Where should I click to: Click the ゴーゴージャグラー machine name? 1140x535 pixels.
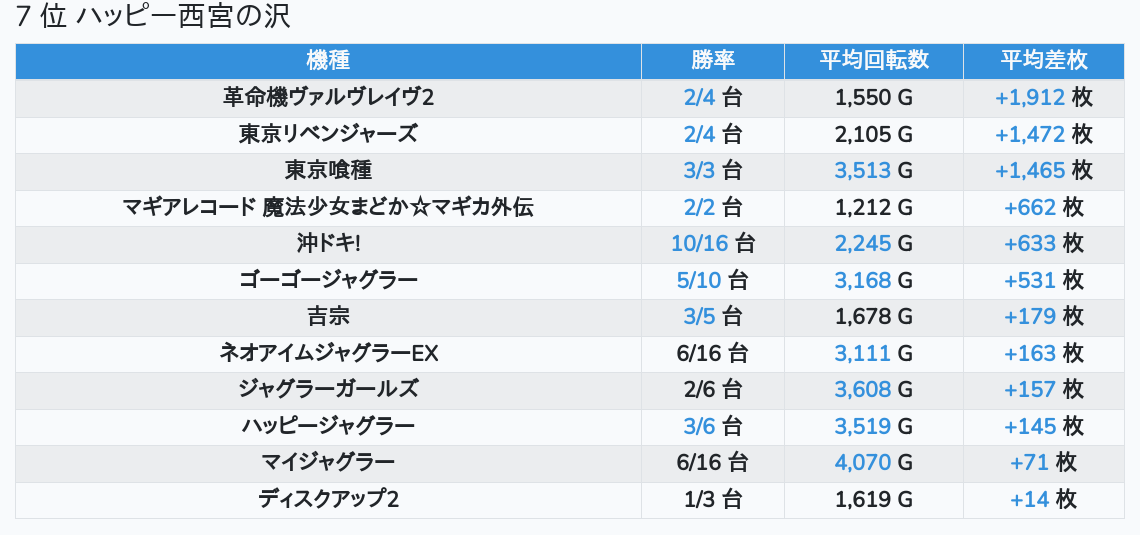pos(328,280)
